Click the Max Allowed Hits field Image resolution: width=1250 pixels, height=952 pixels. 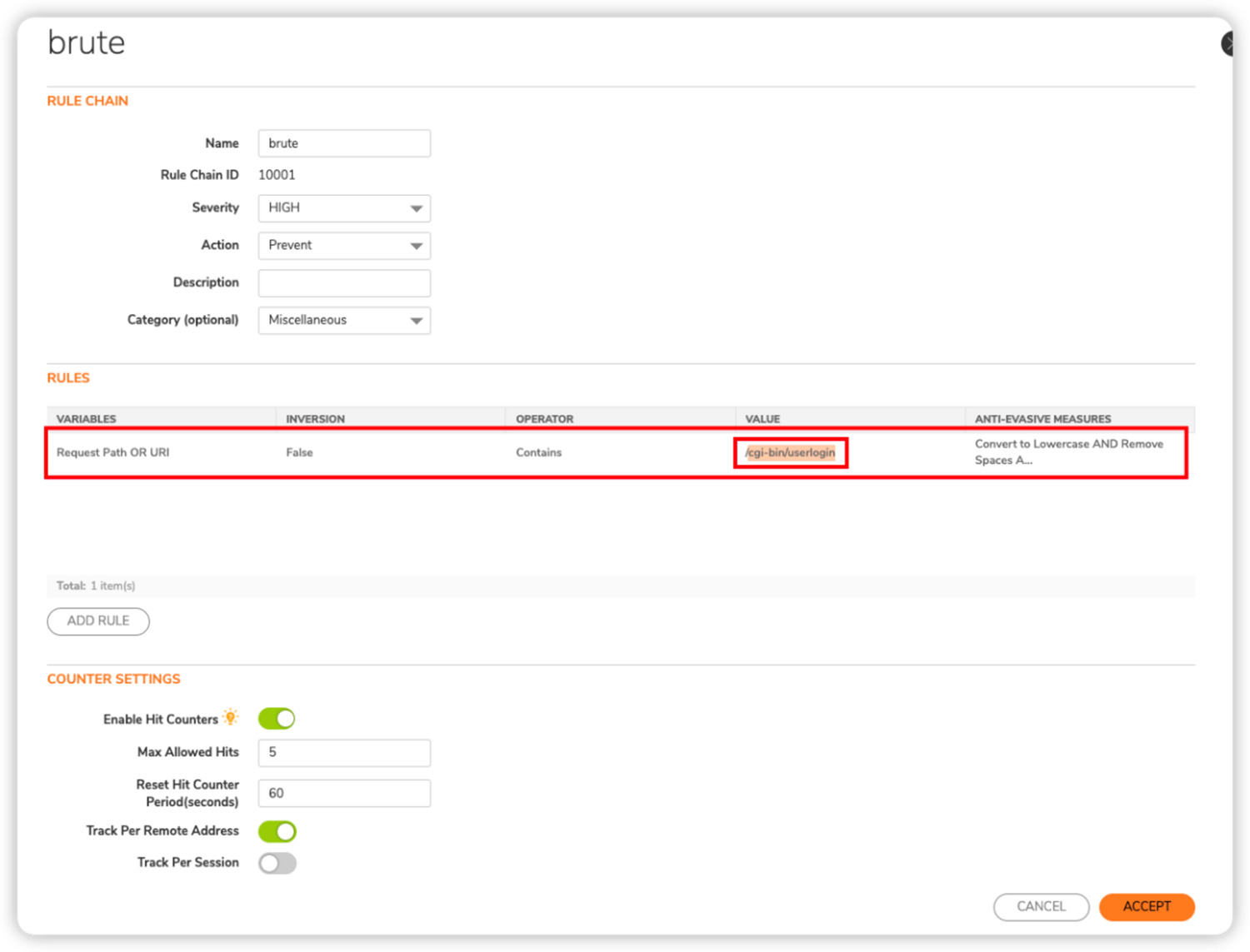coord(343,752)
